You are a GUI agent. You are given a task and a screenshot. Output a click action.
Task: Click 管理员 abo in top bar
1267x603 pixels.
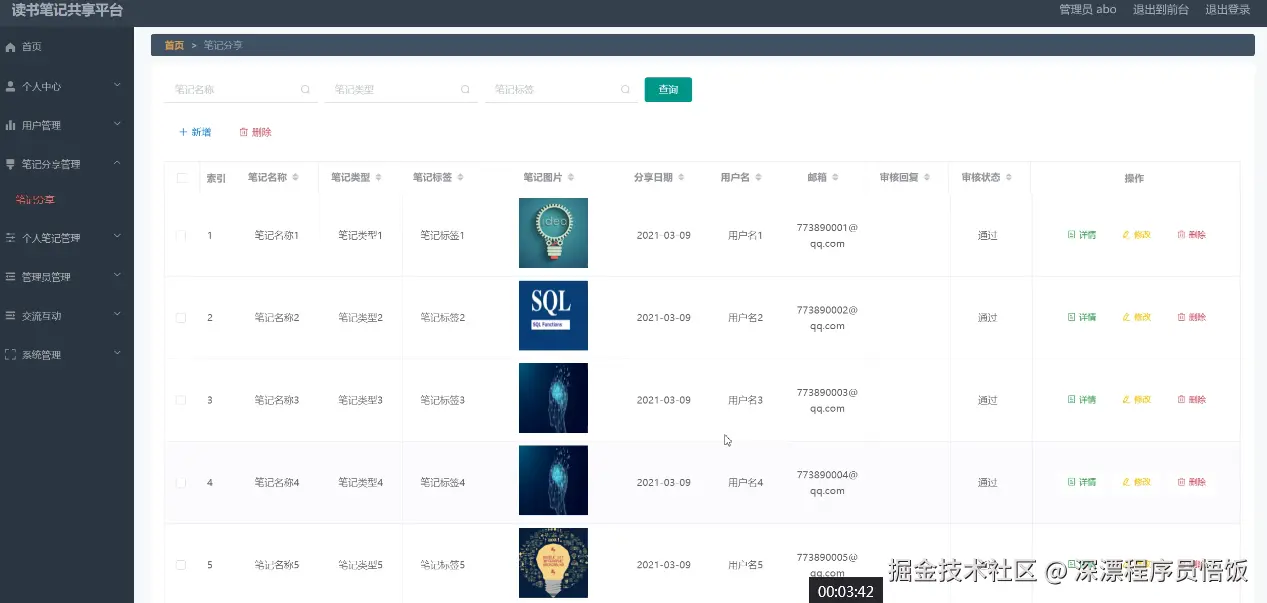click(1087, 9)
